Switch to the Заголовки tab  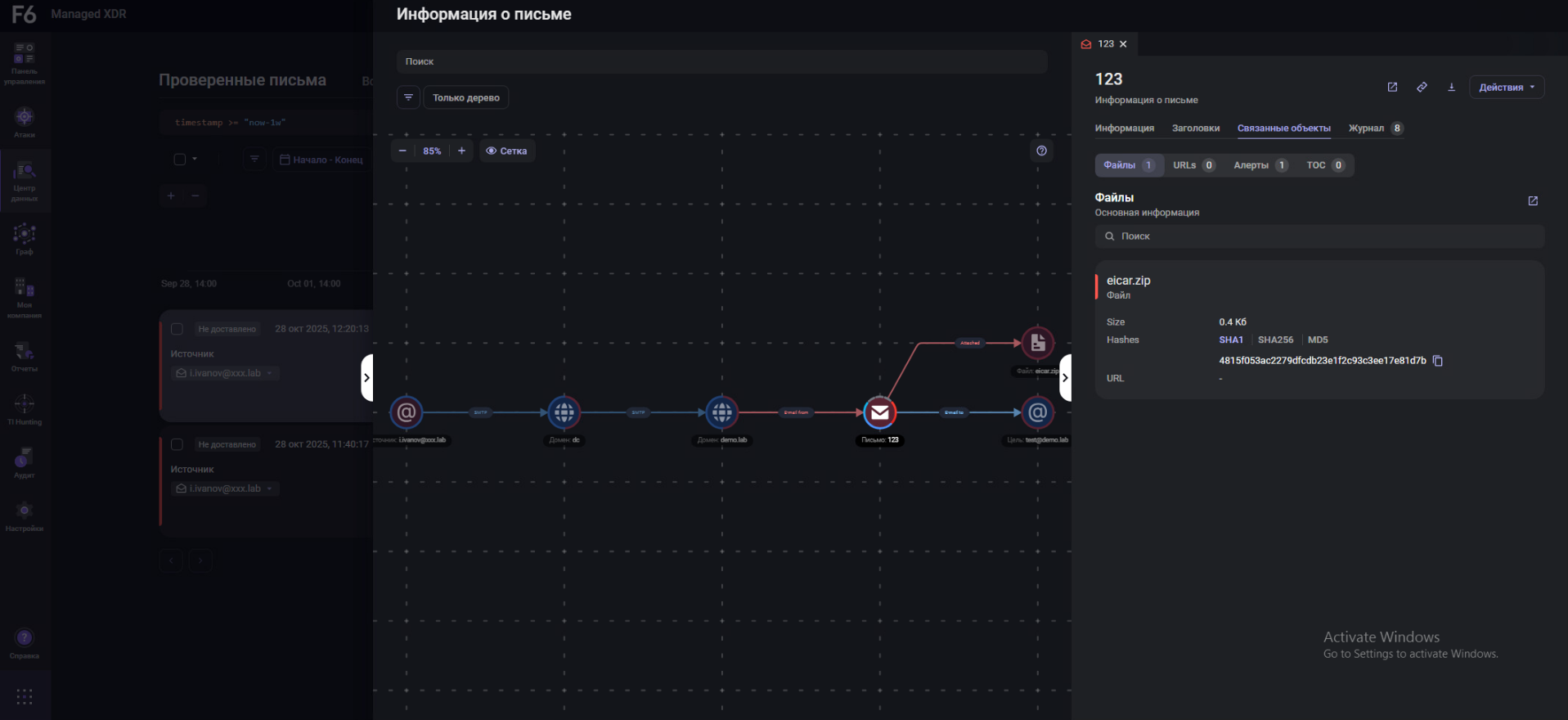click(1195, 128)
